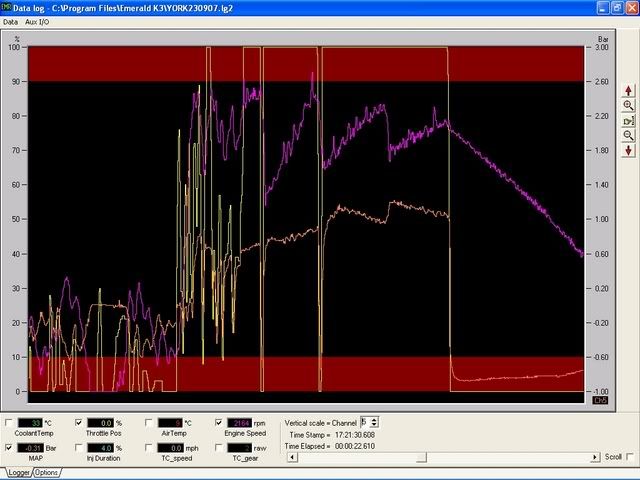Click the red up arrow button
The height and width of the screenshot is (480, 640).
tap(628, 90)
